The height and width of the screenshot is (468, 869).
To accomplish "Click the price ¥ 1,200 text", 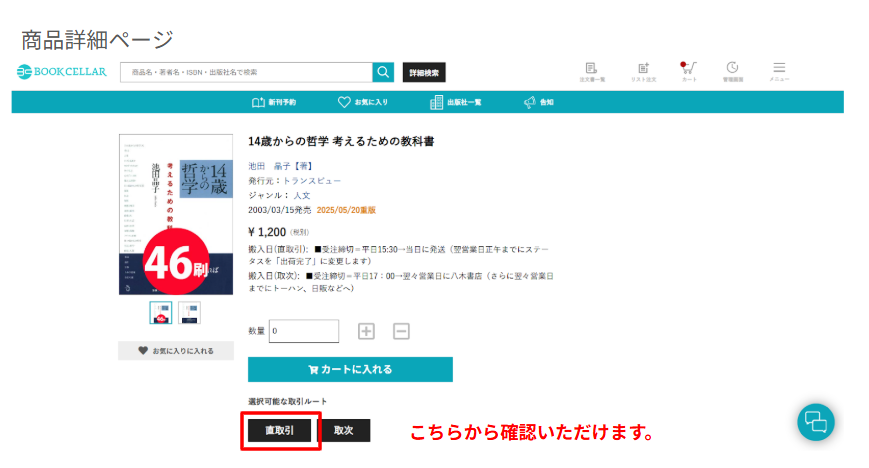I will pos(267,232).
